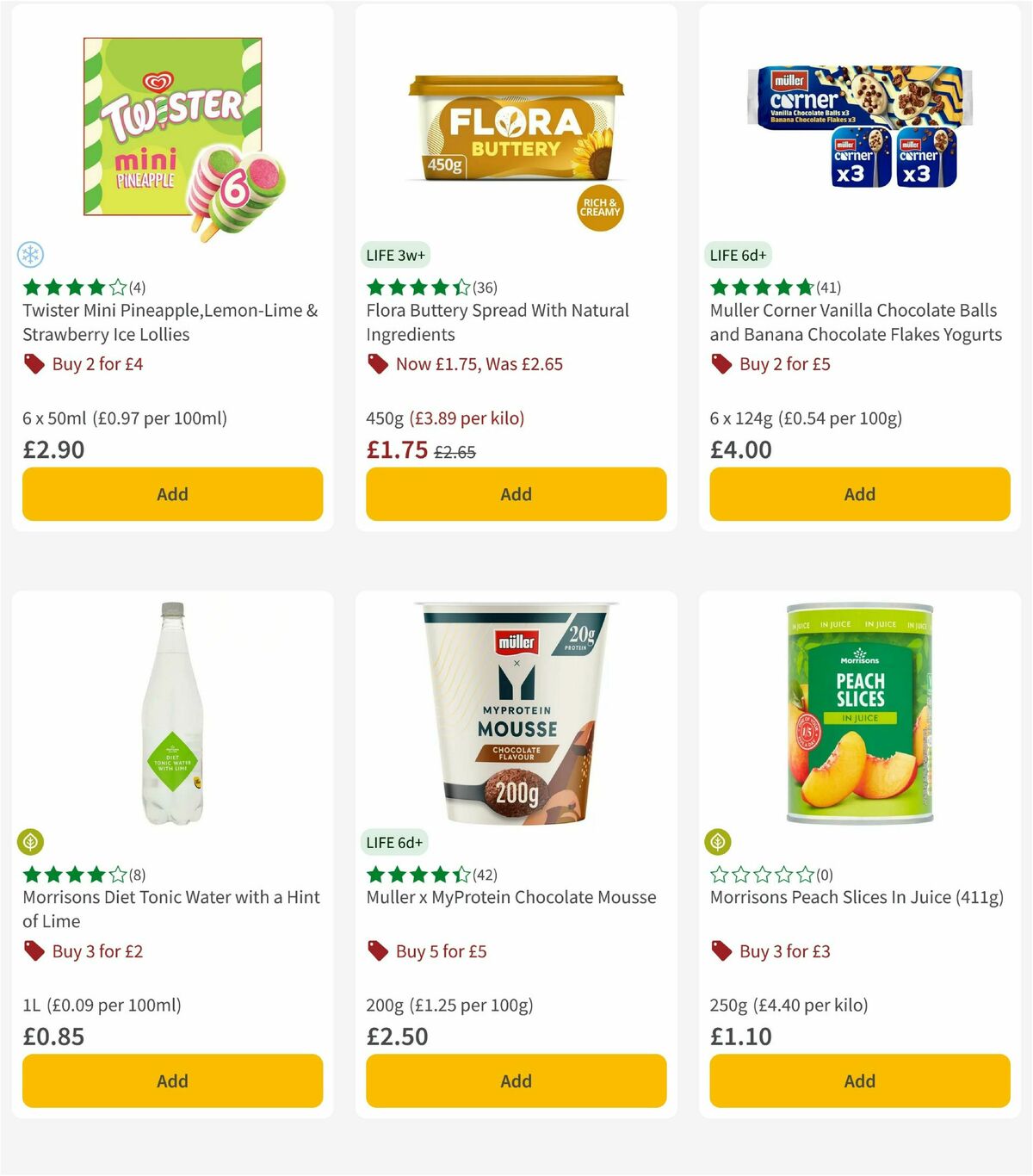Viewport: 1033px width, 1176px height.
Task: Click the snowflake frozen icon on Twister lollies
Action: click(x=32, y=255)
